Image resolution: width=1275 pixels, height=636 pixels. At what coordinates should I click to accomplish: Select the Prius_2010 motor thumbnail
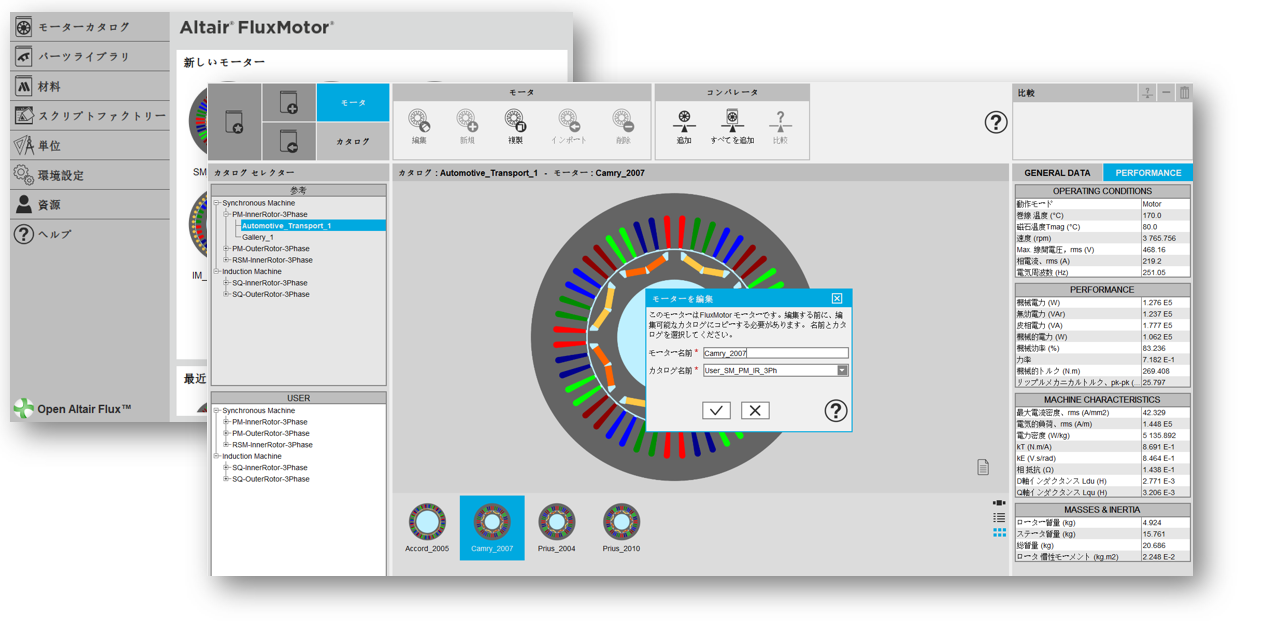click(x=621, y=527)
